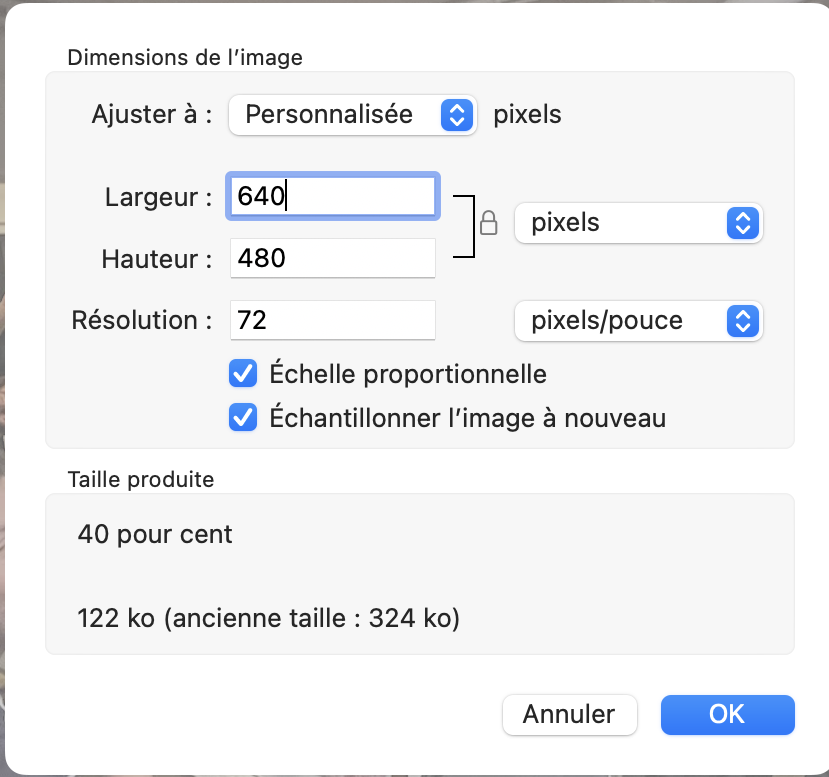Open the pixels unit dropdown beside the lock

point(638,223)
